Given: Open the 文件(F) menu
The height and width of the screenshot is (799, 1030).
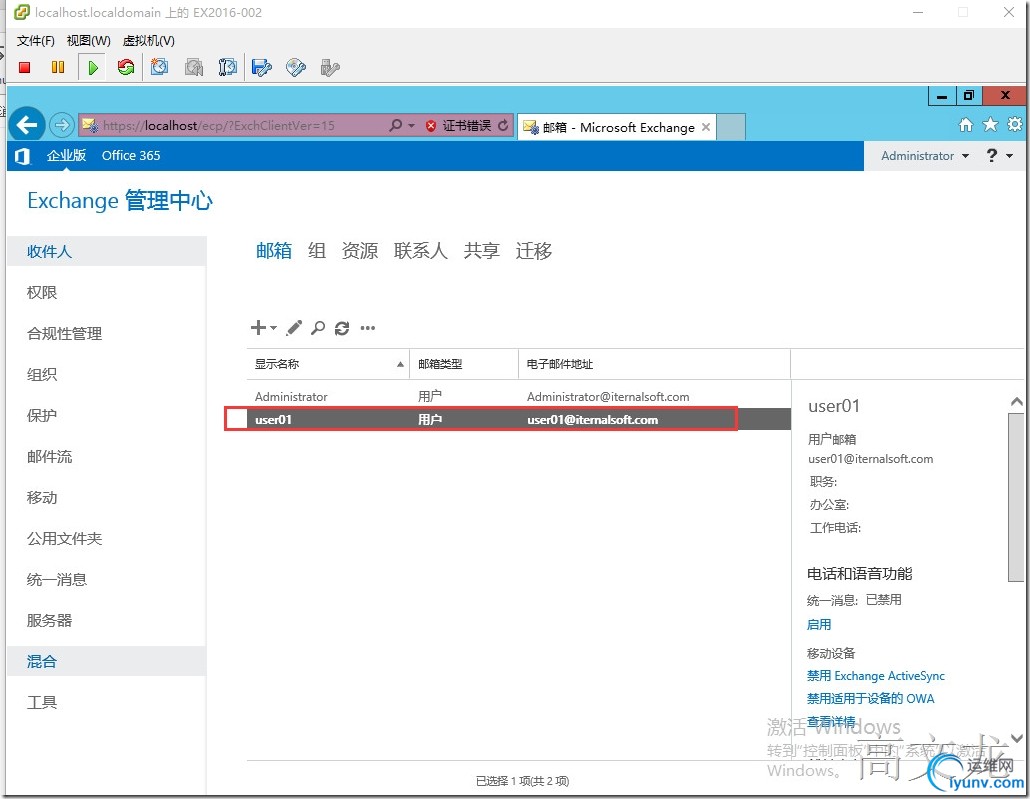Looking at the screenshot, I should click(x=35, y=41).
